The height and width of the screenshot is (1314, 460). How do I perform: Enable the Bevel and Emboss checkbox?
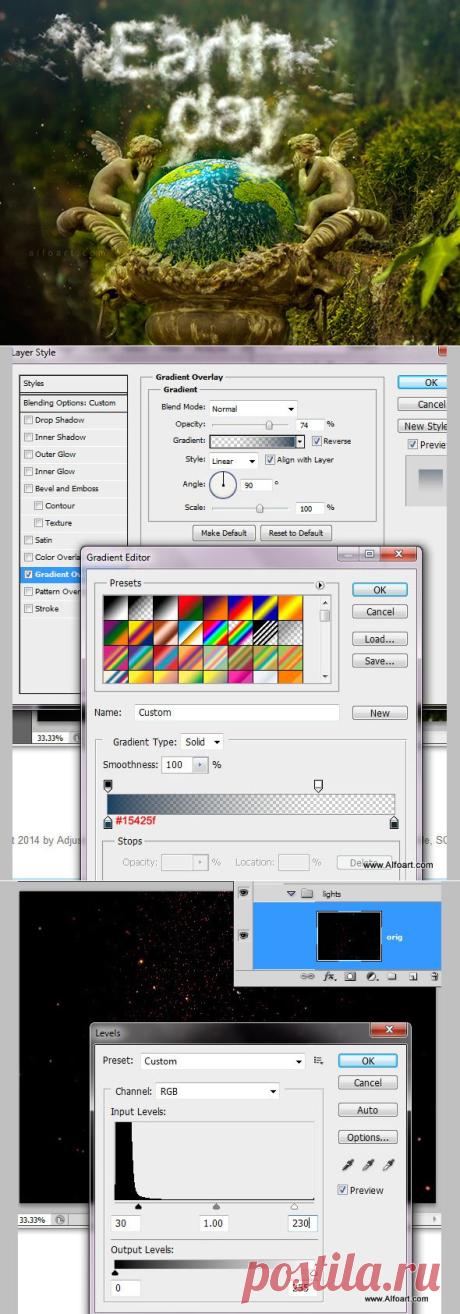(x=27, y=489)
